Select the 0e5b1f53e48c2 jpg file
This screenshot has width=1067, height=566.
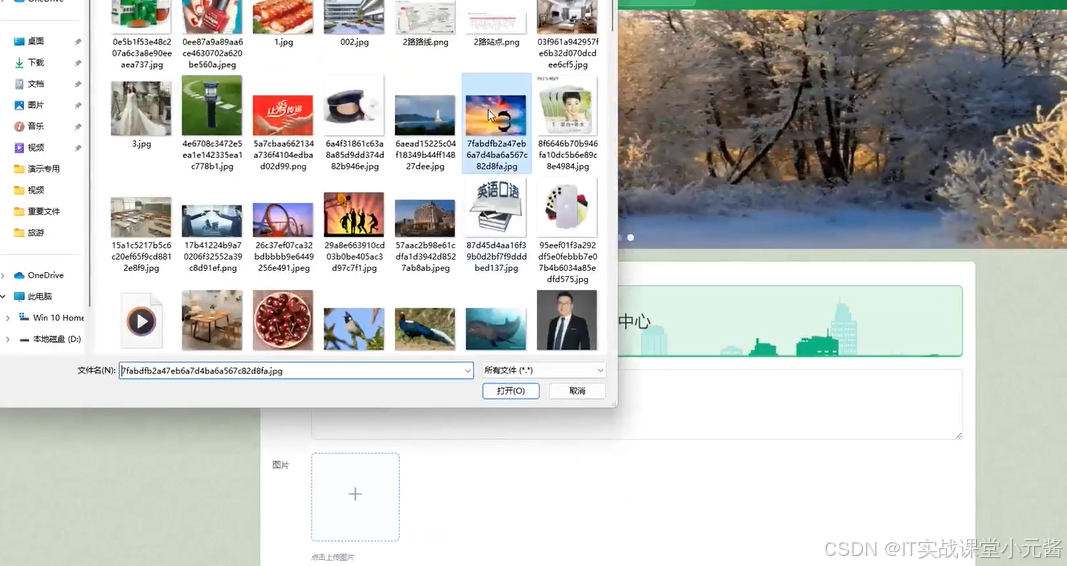pyautogui.click(x=142, y=35)
